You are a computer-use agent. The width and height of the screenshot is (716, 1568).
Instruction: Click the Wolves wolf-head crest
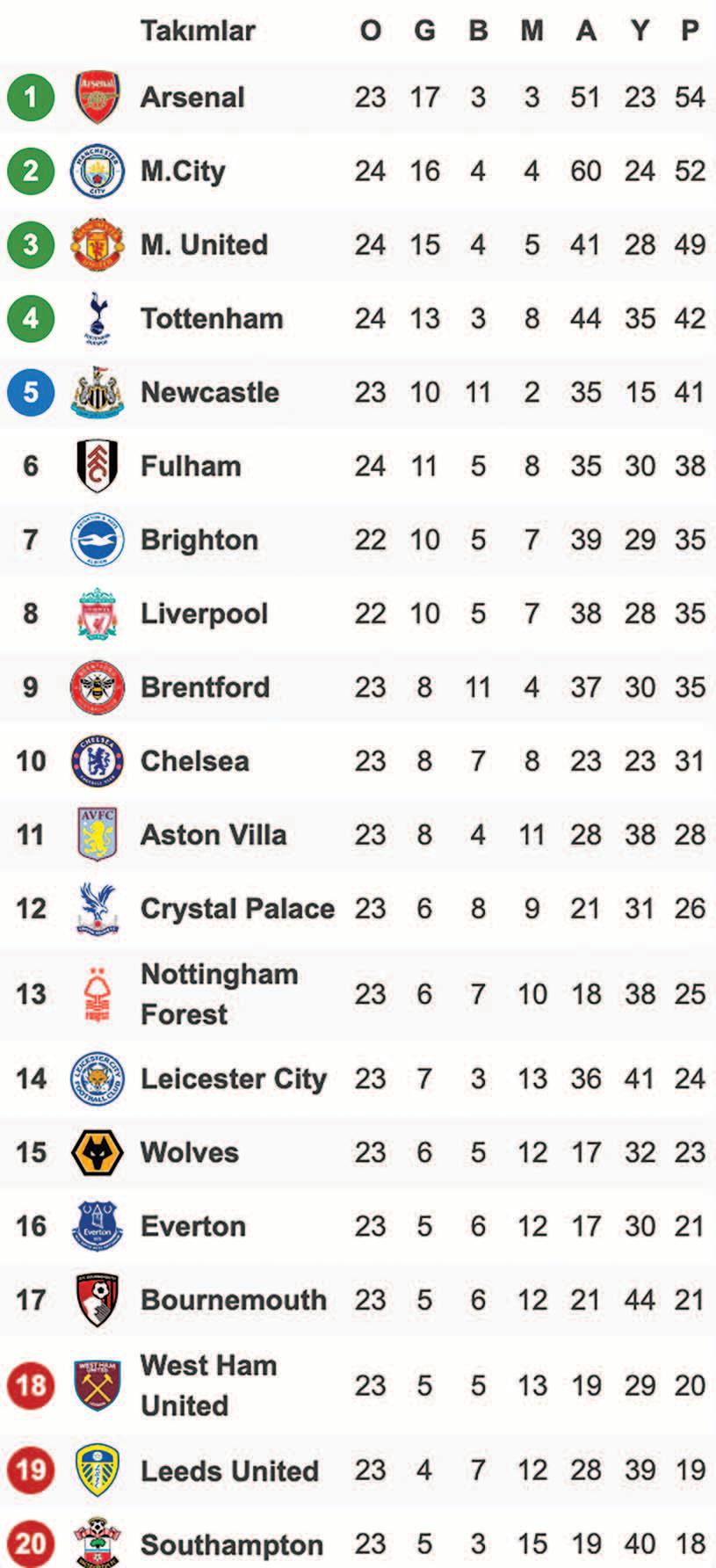(97, 1152)
